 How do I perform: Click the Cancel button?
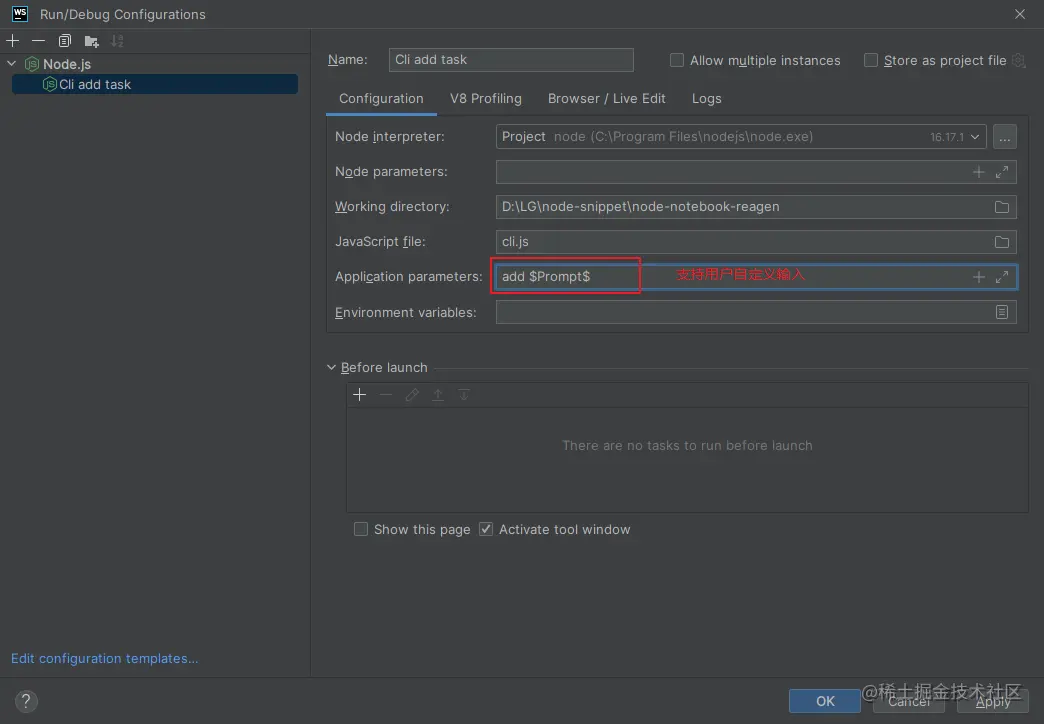click(x=909, y=701)
